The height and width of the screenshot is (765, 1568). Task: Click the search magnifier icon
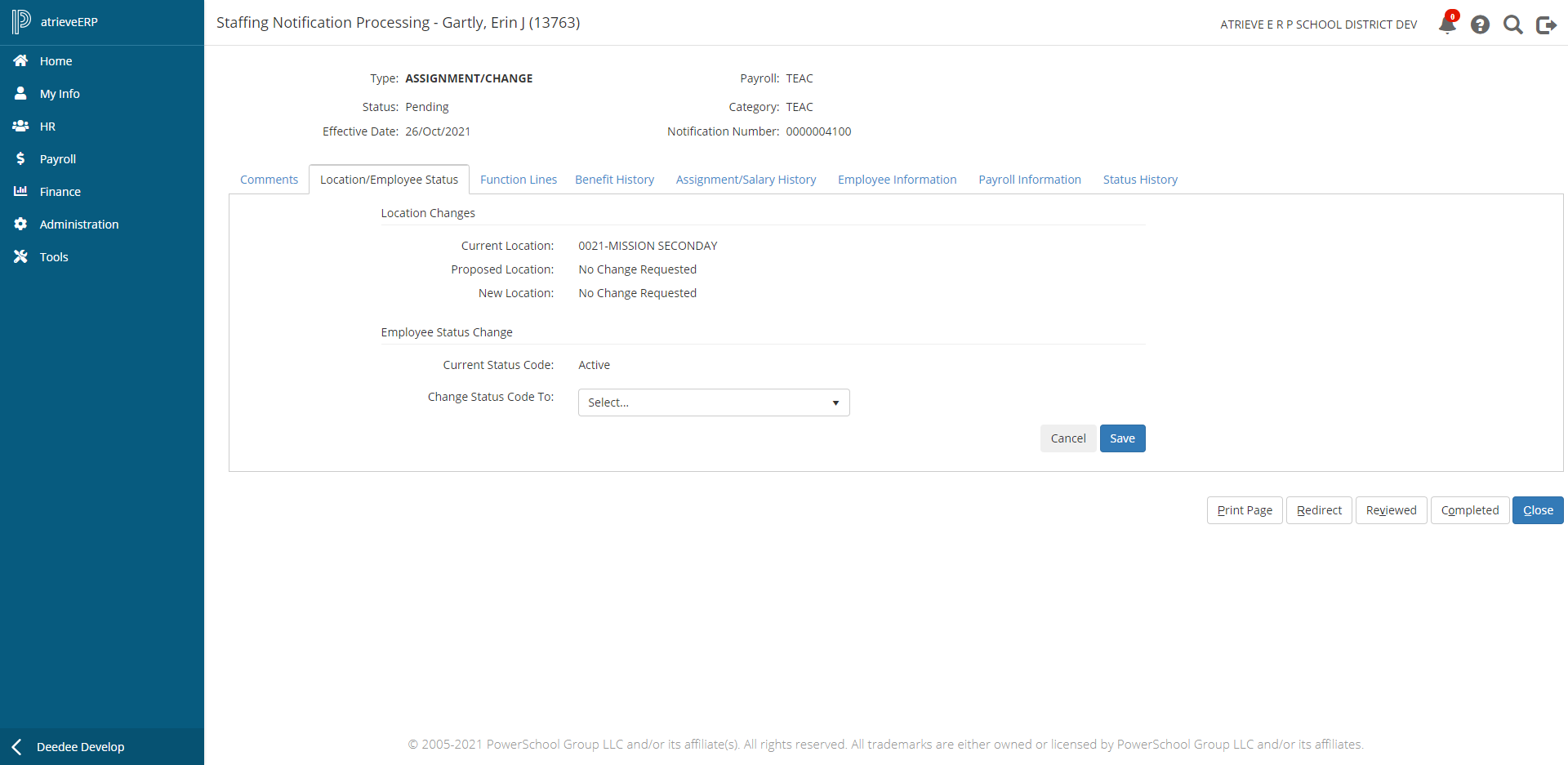(x=1512, y=24)
